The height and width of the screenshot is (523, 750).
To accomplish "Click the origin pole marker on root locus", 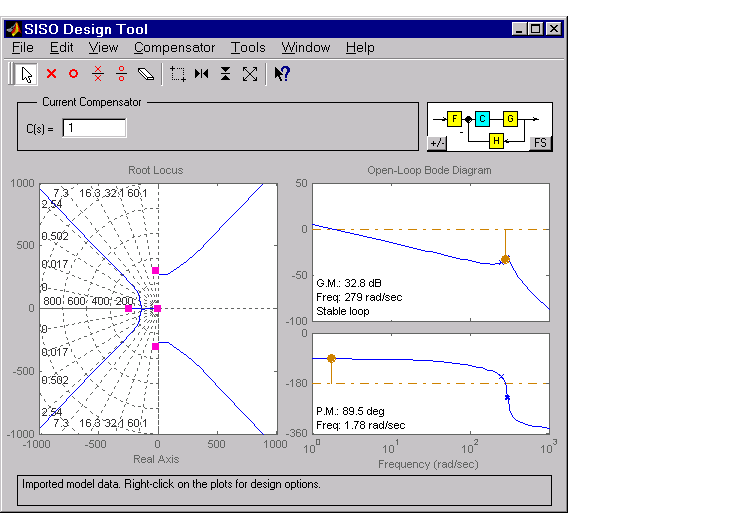I will 157,309.
